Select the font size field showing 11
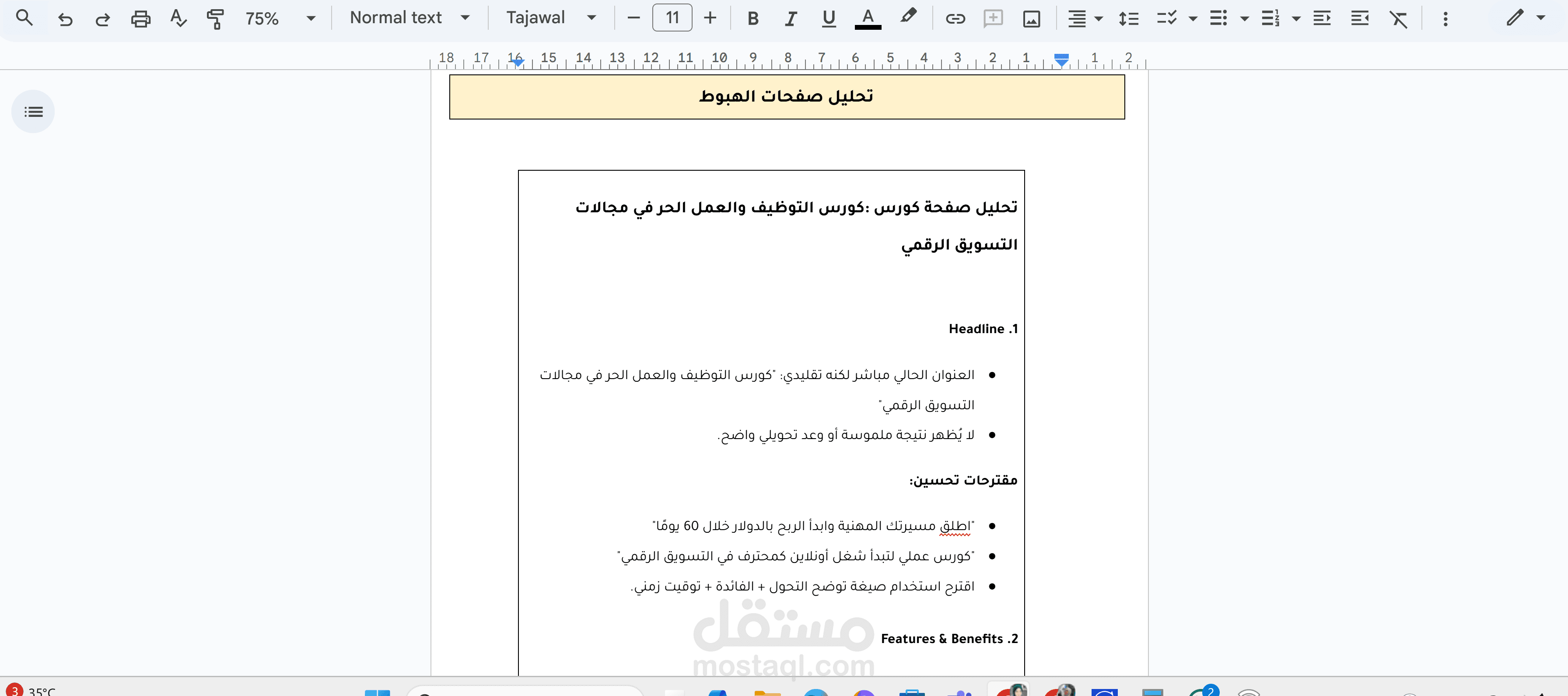Viewport: 1568px width, 696px height. coord(672,18)
